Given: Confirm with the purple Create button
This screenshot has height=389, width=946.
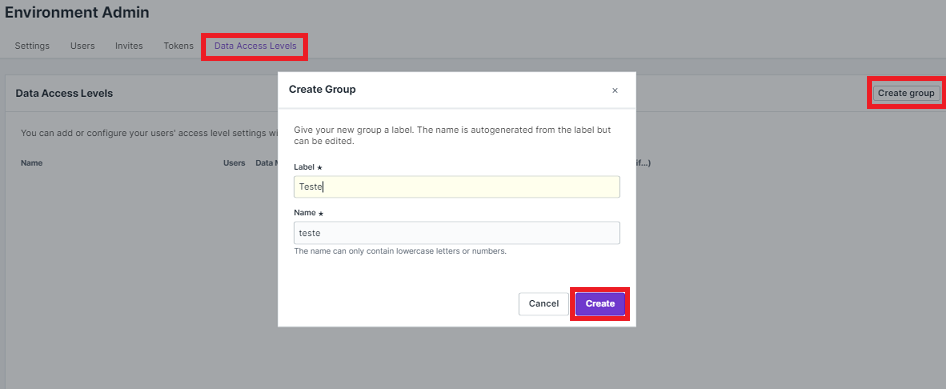Looking at the screenshot, I should click(x=600, y=303).
